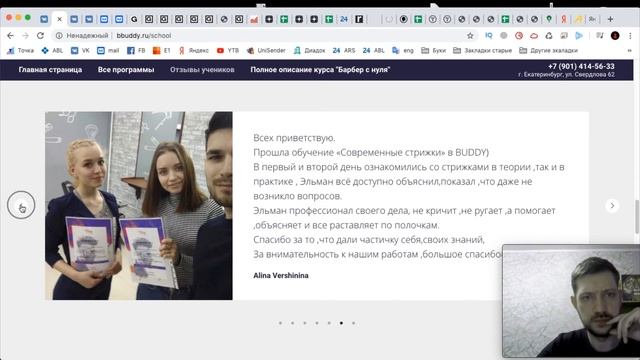This screenshot has width=640, height=360.
Task: Open Все программы menu item
Action: pos(126,70)
